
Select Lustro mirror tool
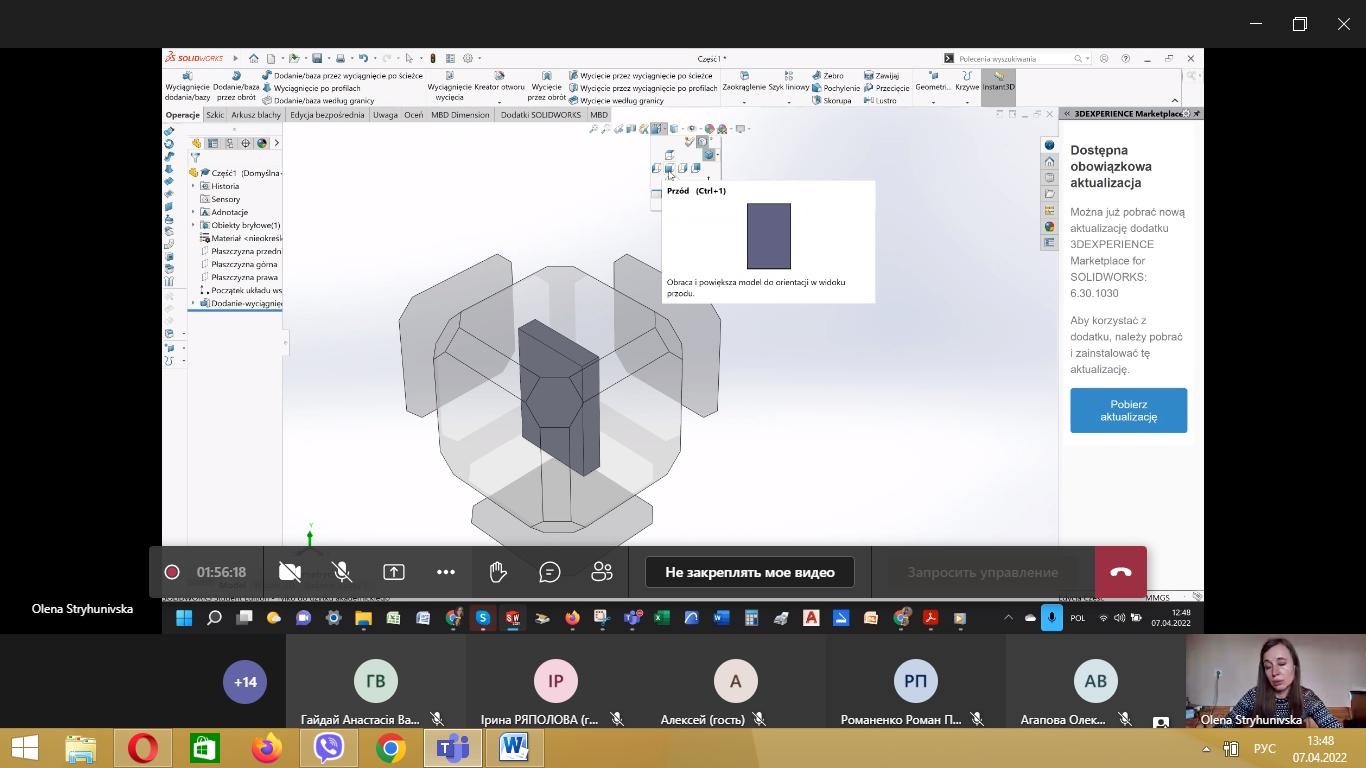coord(880,100)
